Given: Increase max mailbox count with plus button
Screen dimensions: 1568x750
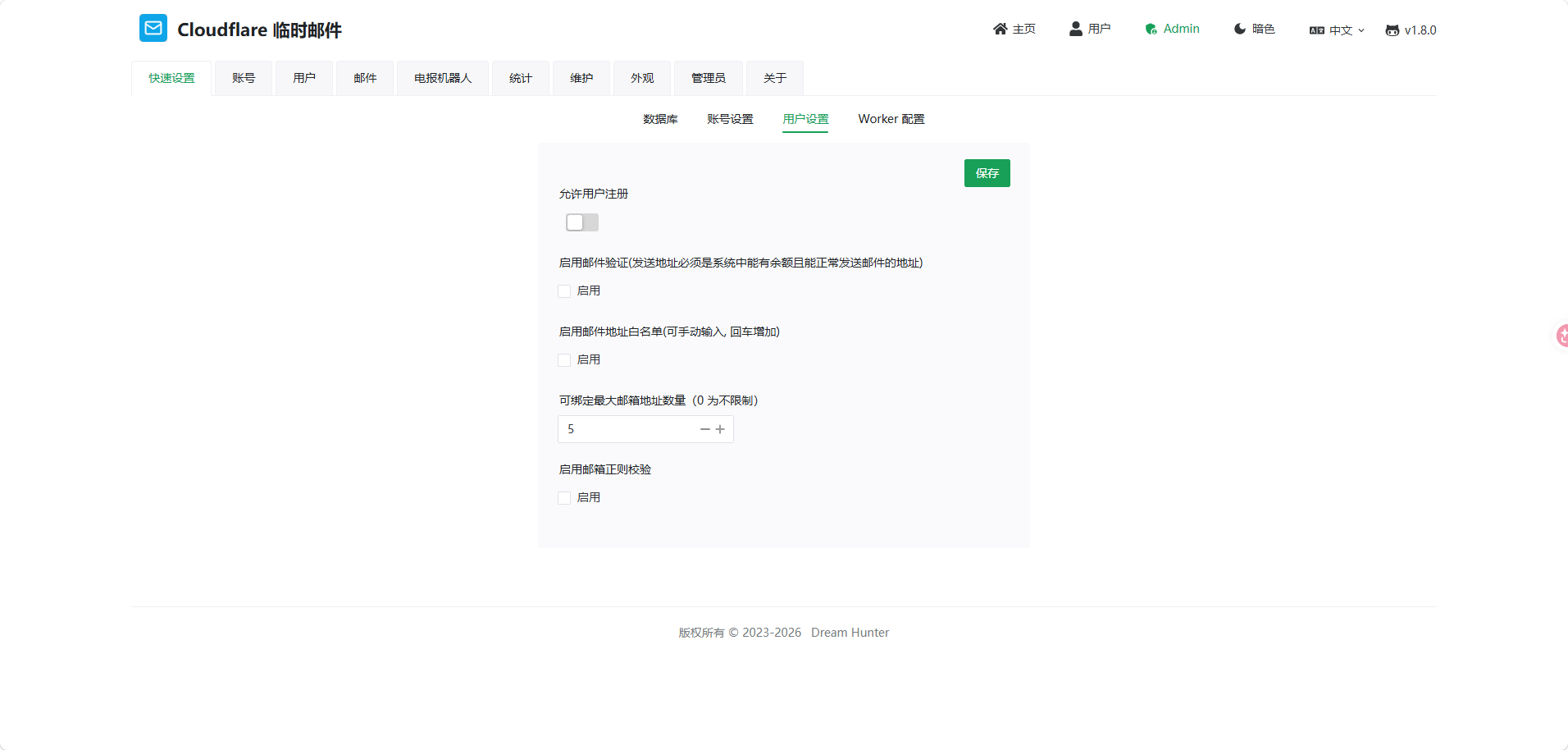Looking at the screenshot, I should [720, 429].
